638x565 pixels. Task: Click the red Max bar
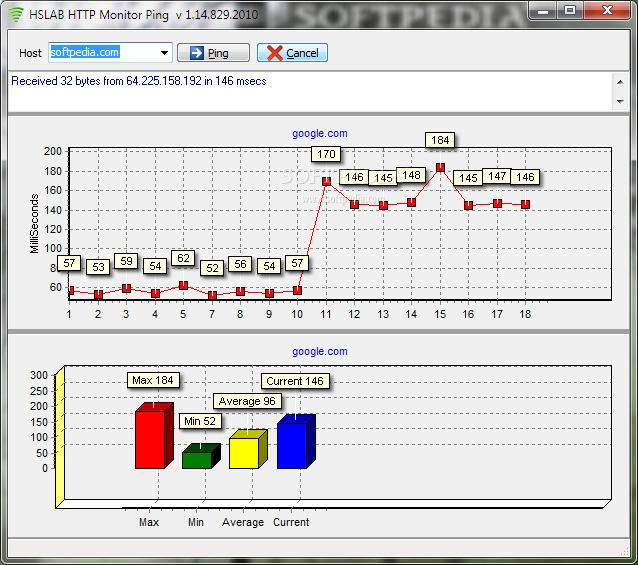pos(154,436)
